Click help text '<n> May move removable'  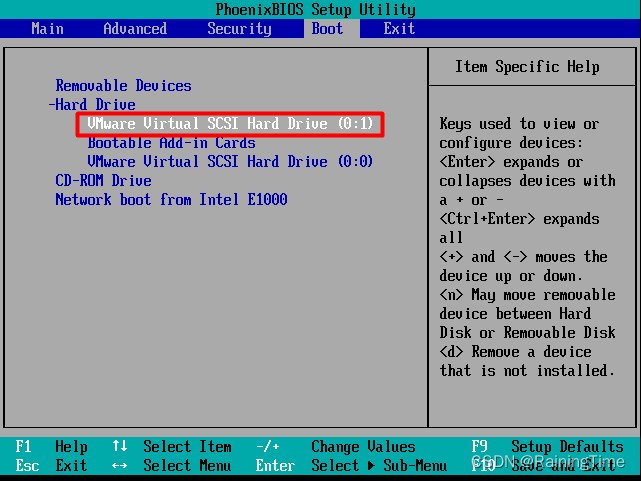[x=527, y=295]
